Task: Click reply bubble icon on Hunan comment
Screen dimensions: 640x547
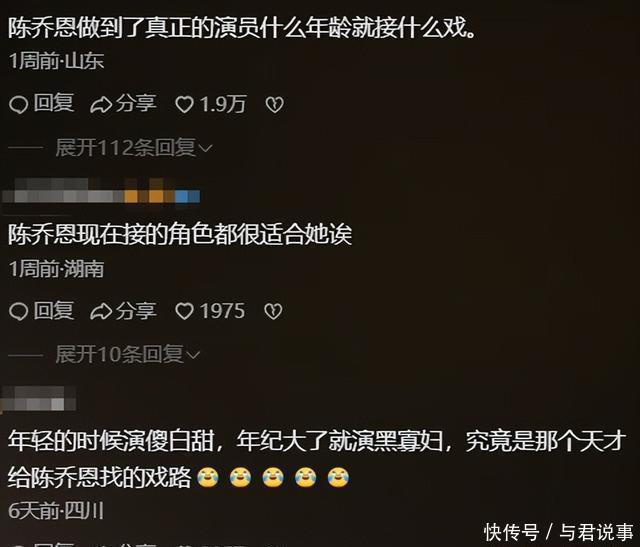Action: tap(18, 311)
